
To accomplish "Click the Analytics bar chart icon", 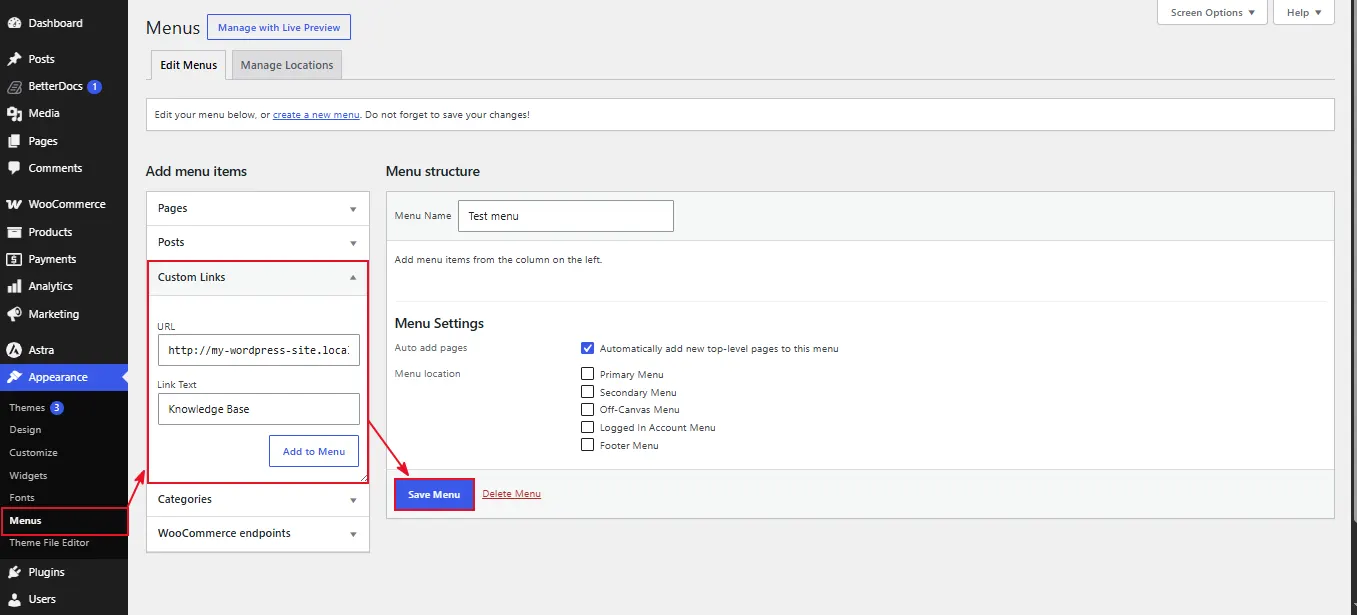I will (14, 286).
